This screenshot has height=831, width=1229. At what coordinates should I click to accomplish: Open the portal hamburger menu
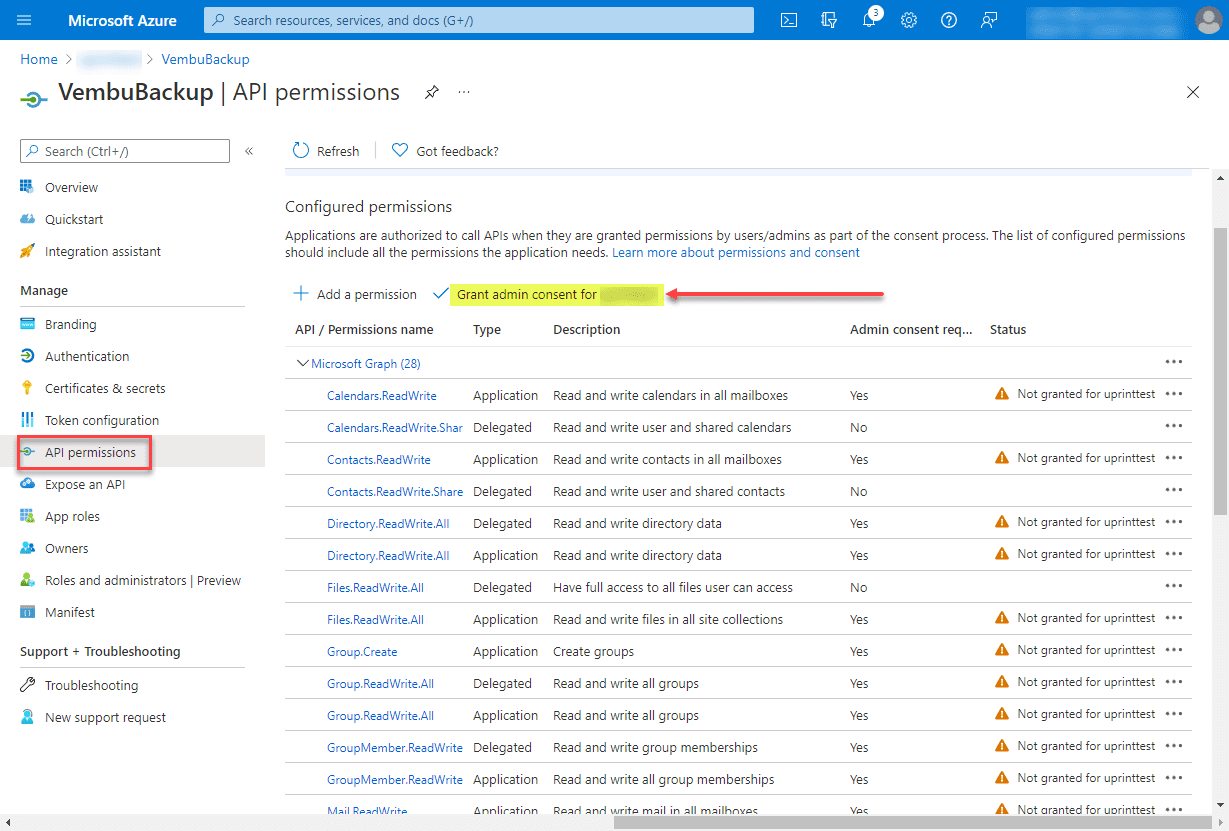[24, 20]
